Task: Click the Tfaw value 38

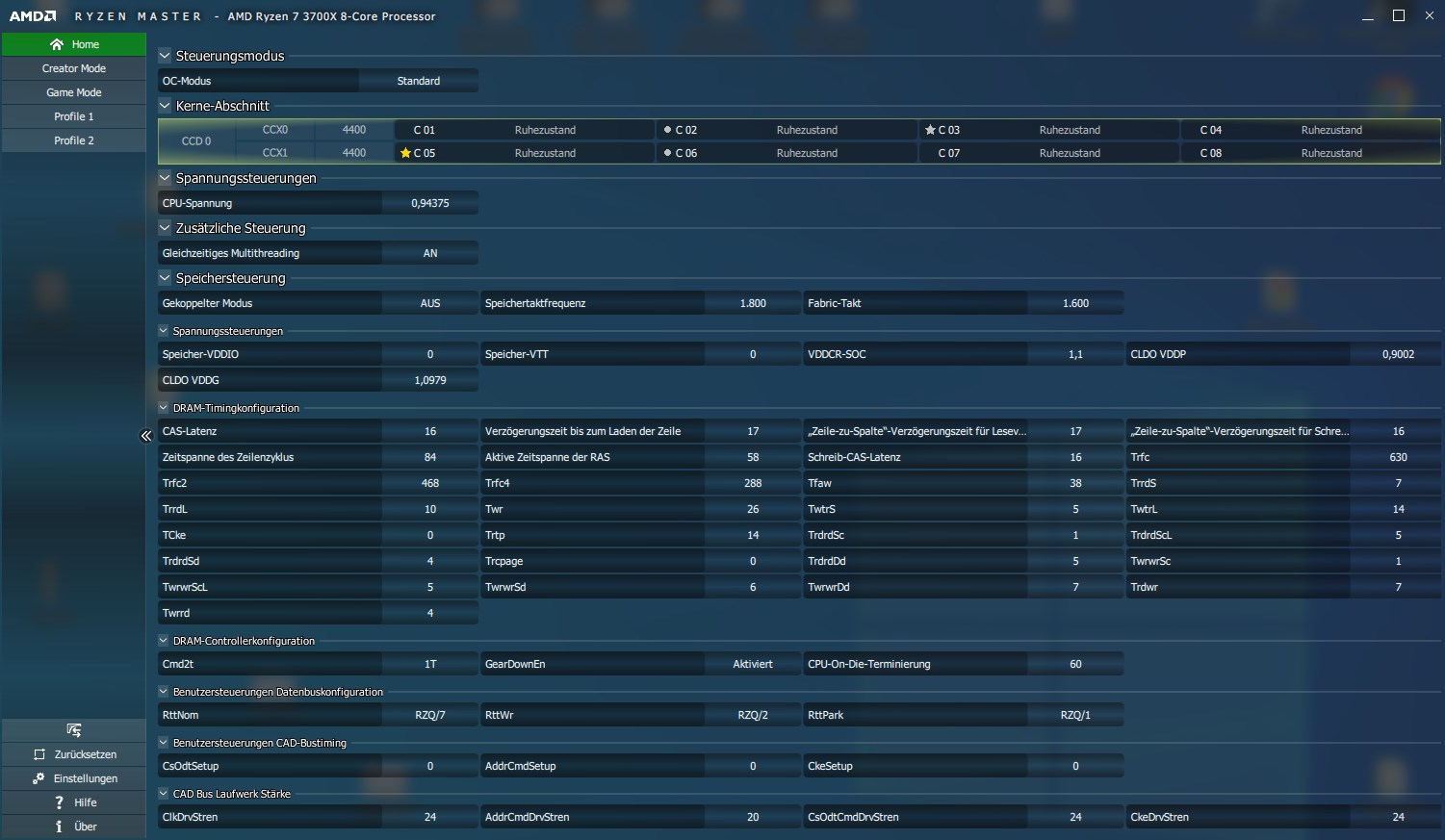Action: pyautogui.click(x=1075, y=483)
